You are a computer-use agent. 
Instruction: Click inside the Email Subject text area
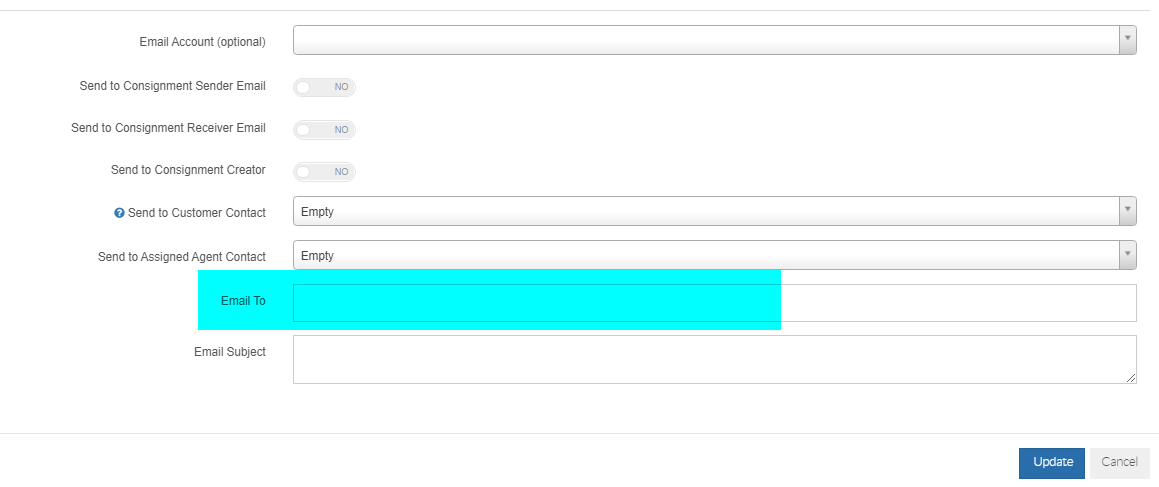(x=715, y=359)
